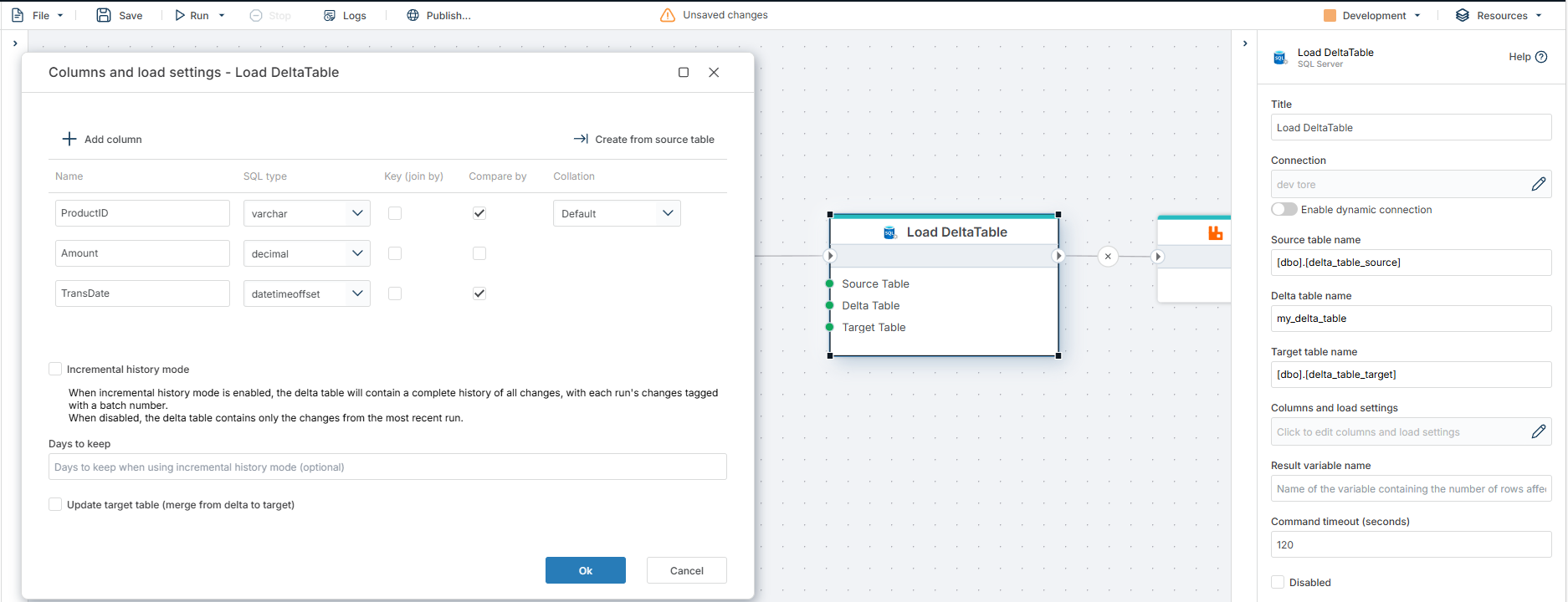The image size is (1568, 602).
Task: Open the Logs panel
Action: tap(345, 15)
